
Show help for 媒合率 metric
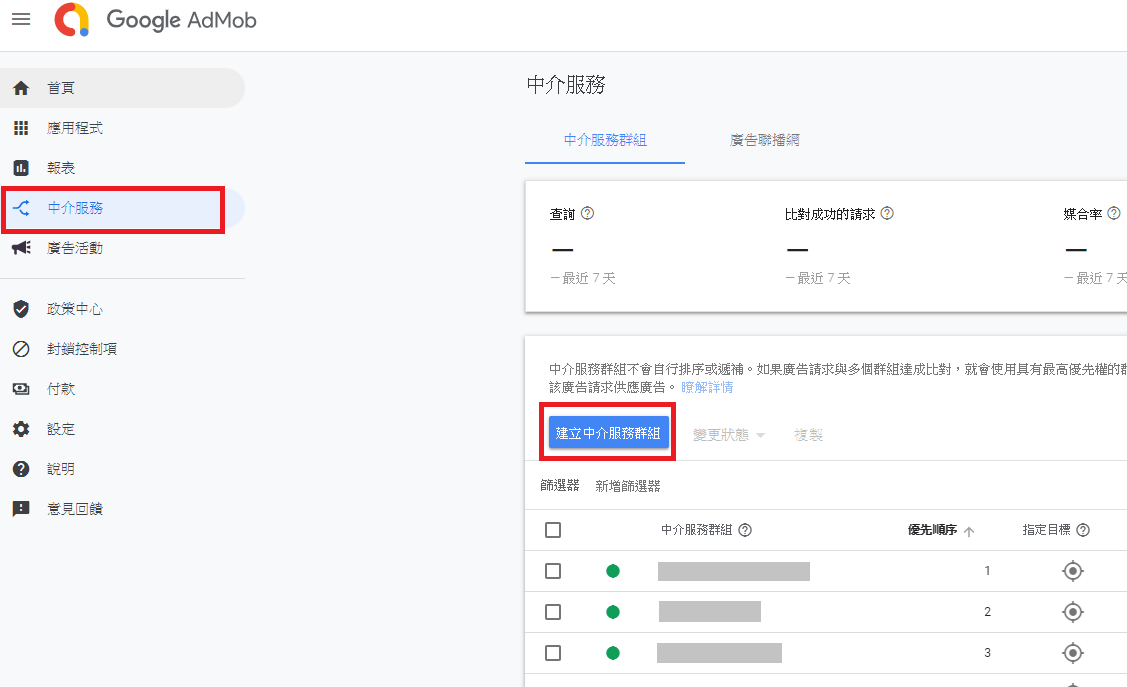pyautogui.click(x=1113, y=213)
